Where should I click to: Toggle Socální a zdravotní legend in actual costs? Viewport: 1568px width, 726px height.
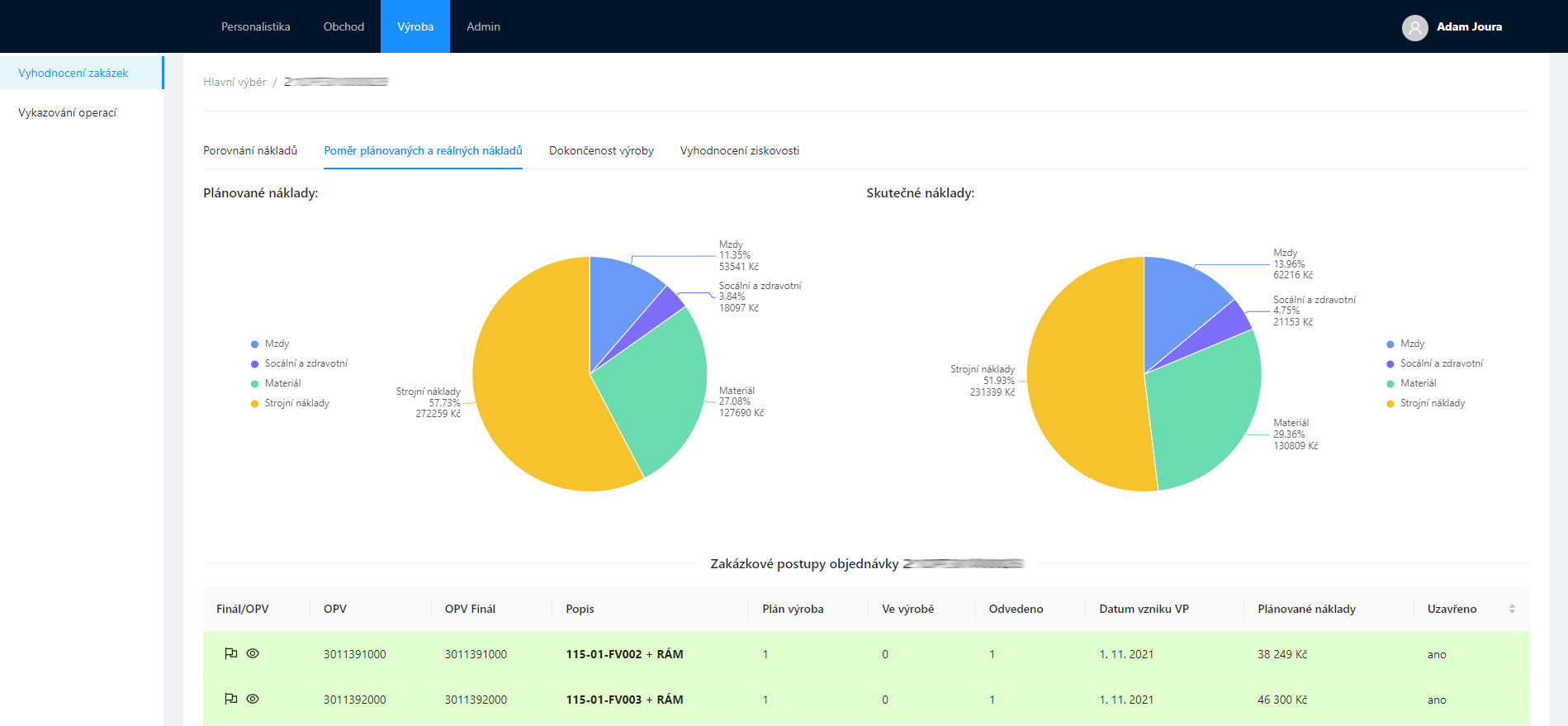point(1441,363)
